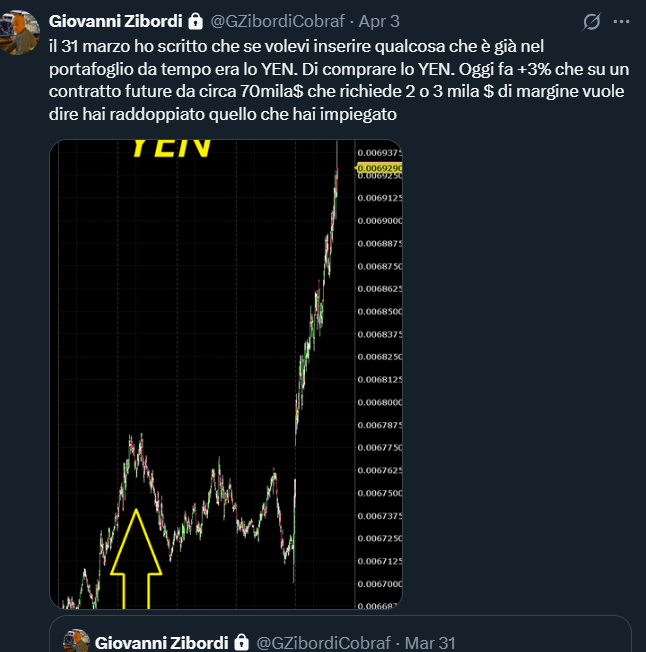Click the avatar in the quoted post
The image size is (646, 652).
77,641
